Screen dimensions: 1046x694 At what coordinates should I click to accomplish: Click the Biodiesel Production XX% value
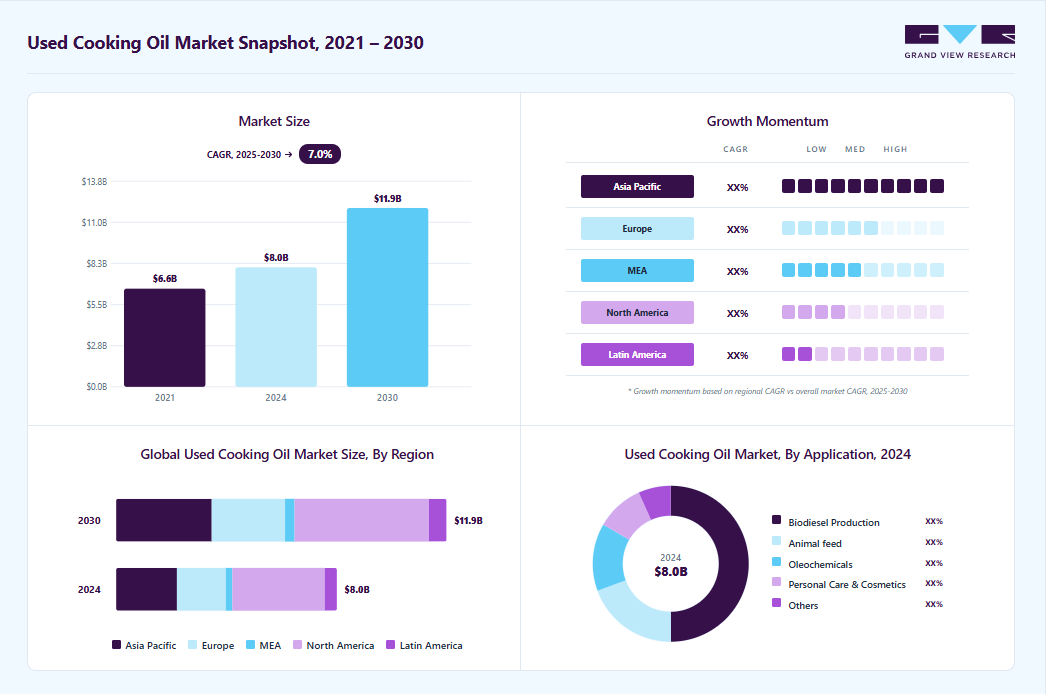click(934, 521)
